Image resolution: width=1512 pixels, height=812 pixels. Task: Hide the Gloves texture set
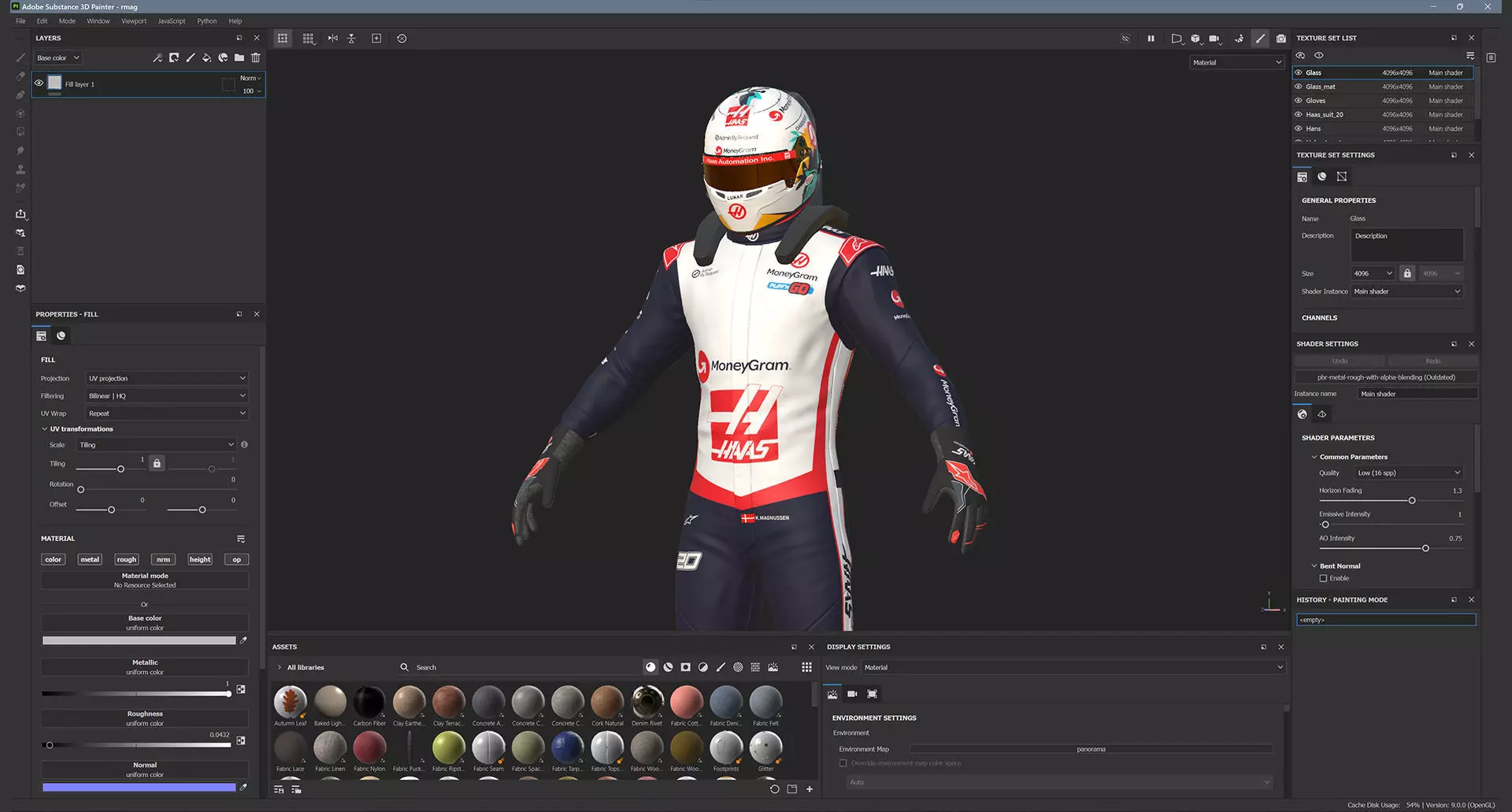1299,101
